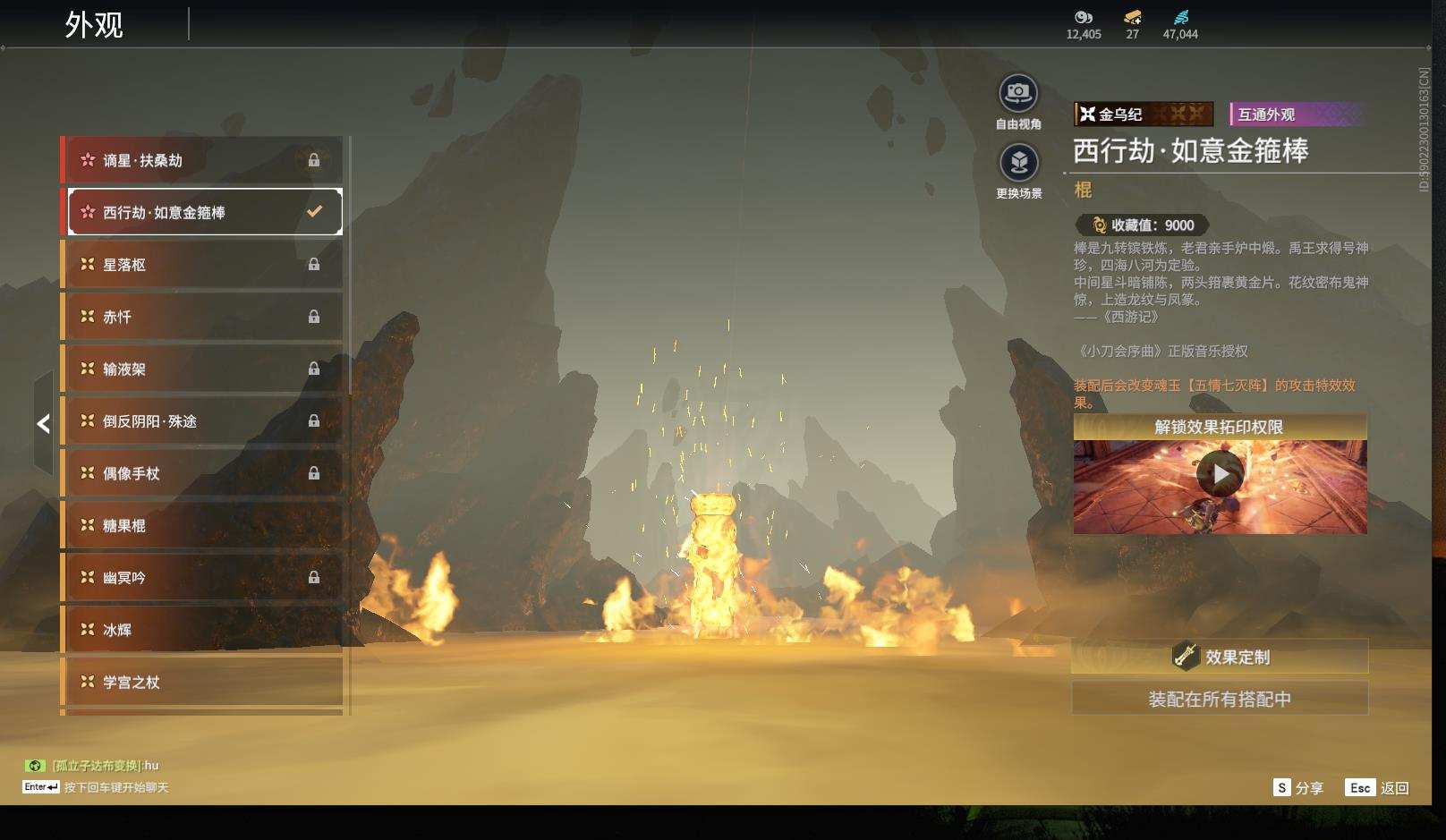The height and width of the screenshot is (840, 1446).
Task: Click the 《小刀会序曲》正版音乐授权 text
Action: 1161,352
